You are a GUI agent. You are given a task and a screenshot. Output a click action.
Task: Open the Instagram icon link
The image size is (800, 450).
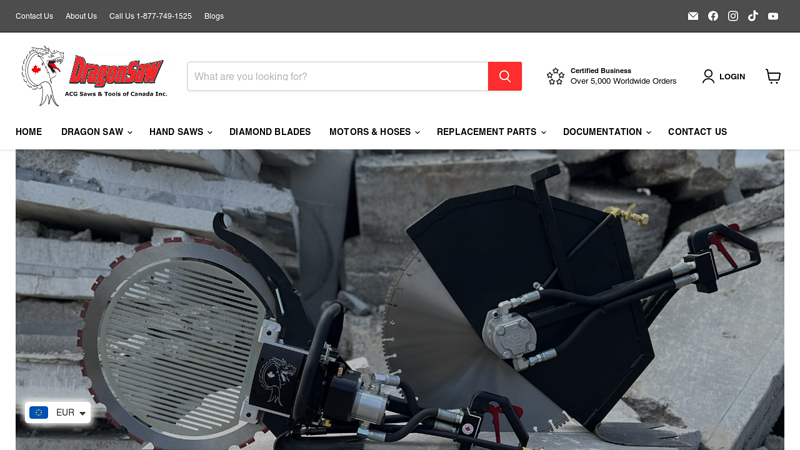[x=733, y=16]
